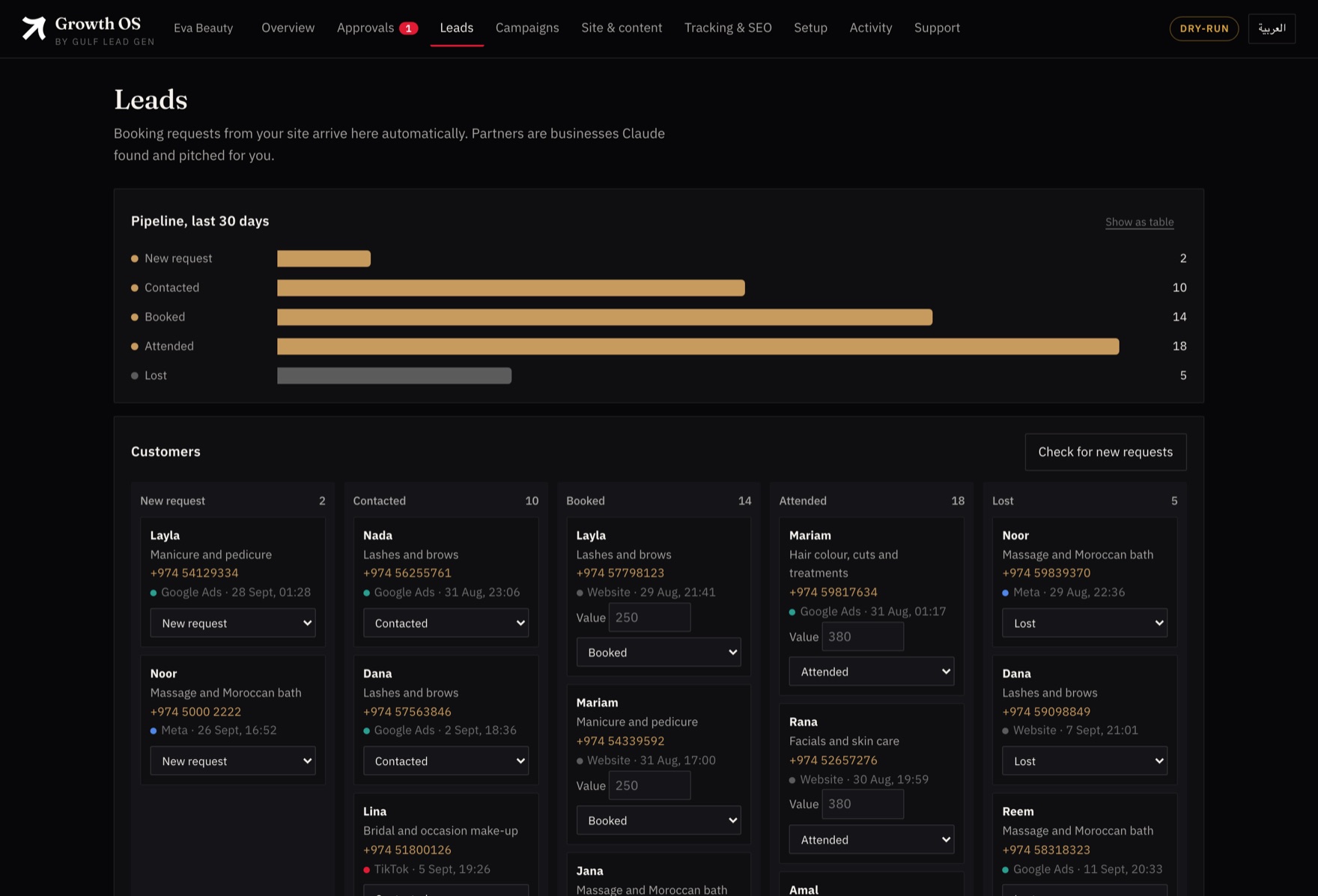Switch language to Arabic
1318x896 pixels.
(x=1272, y=28)
